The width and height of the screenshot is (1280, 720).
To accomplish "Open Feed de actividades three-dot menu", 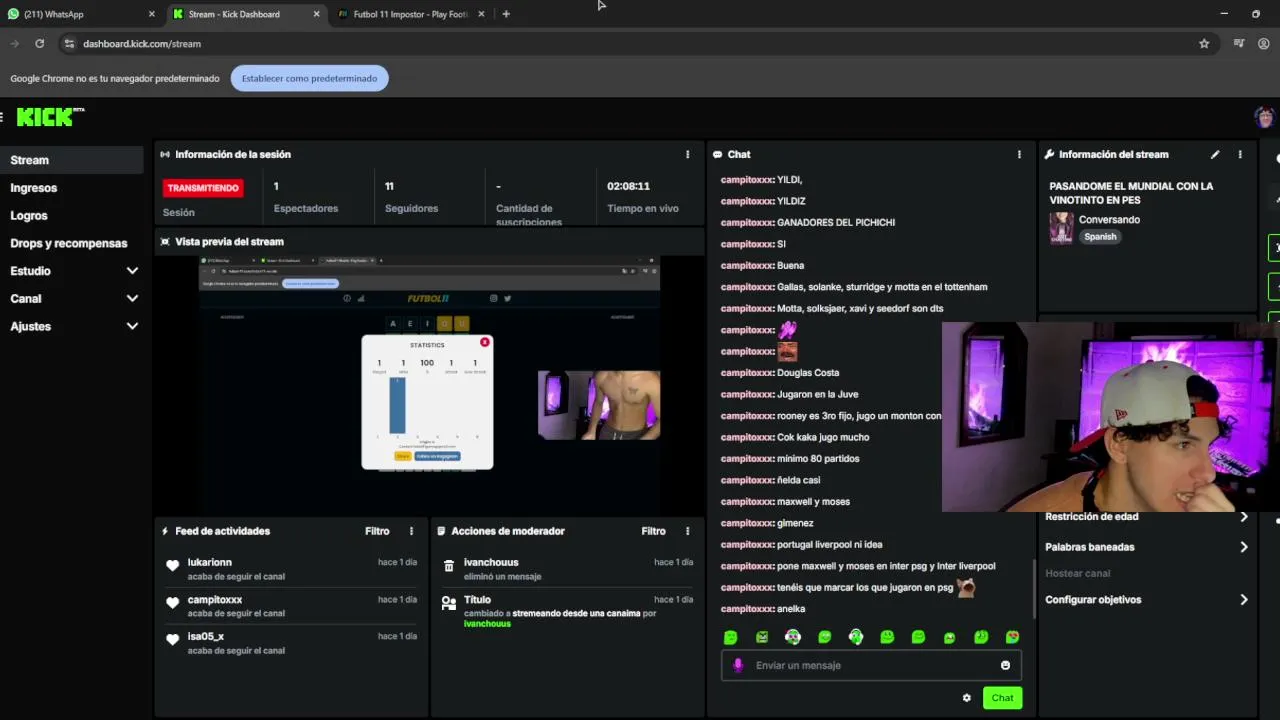I will (411, 531).
